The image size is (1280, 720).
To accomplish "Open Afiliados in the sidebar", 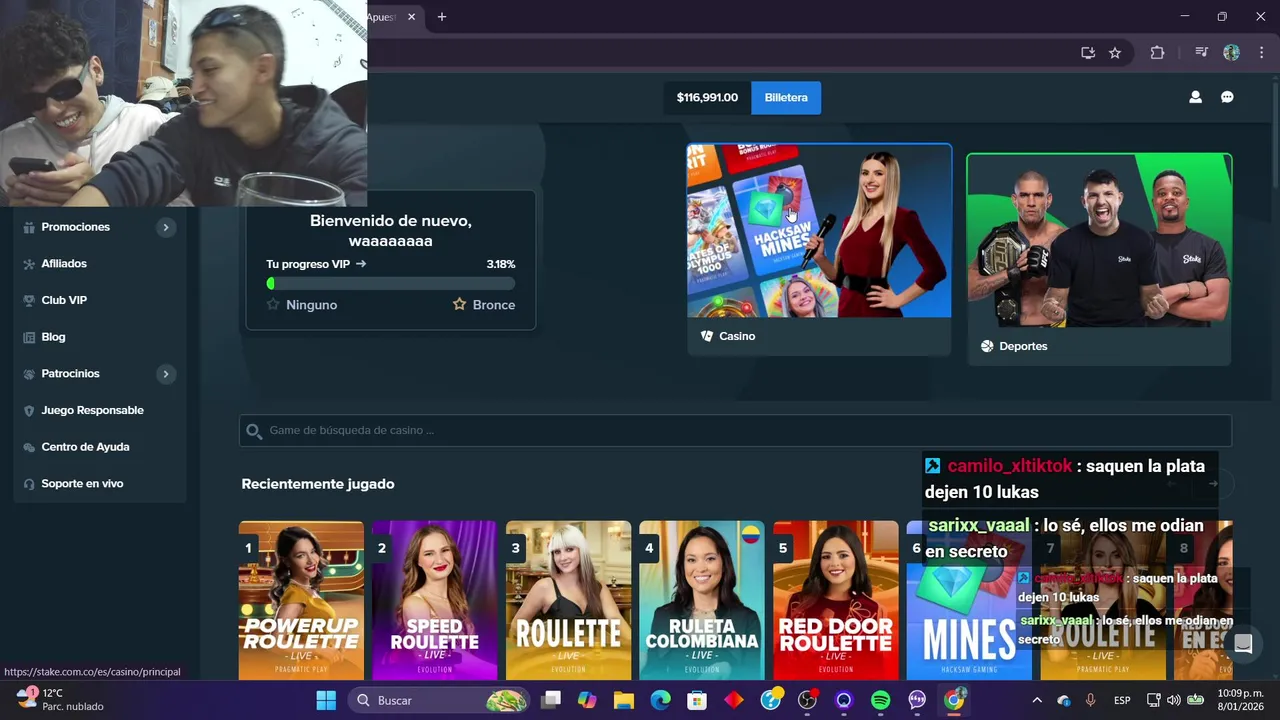I will [x=64, y=264].
